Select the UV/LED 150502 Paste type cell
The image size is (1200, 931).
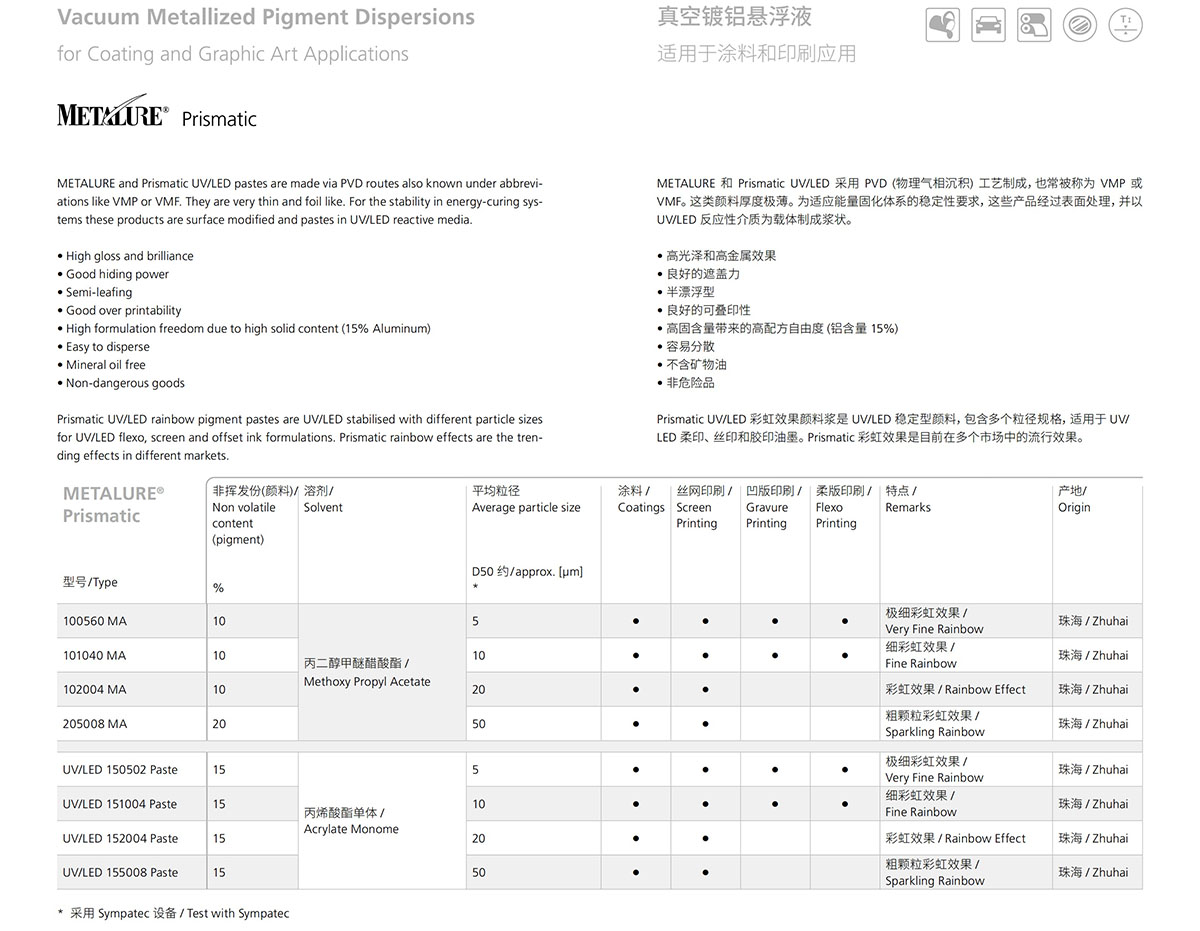(x=120, y=770)
